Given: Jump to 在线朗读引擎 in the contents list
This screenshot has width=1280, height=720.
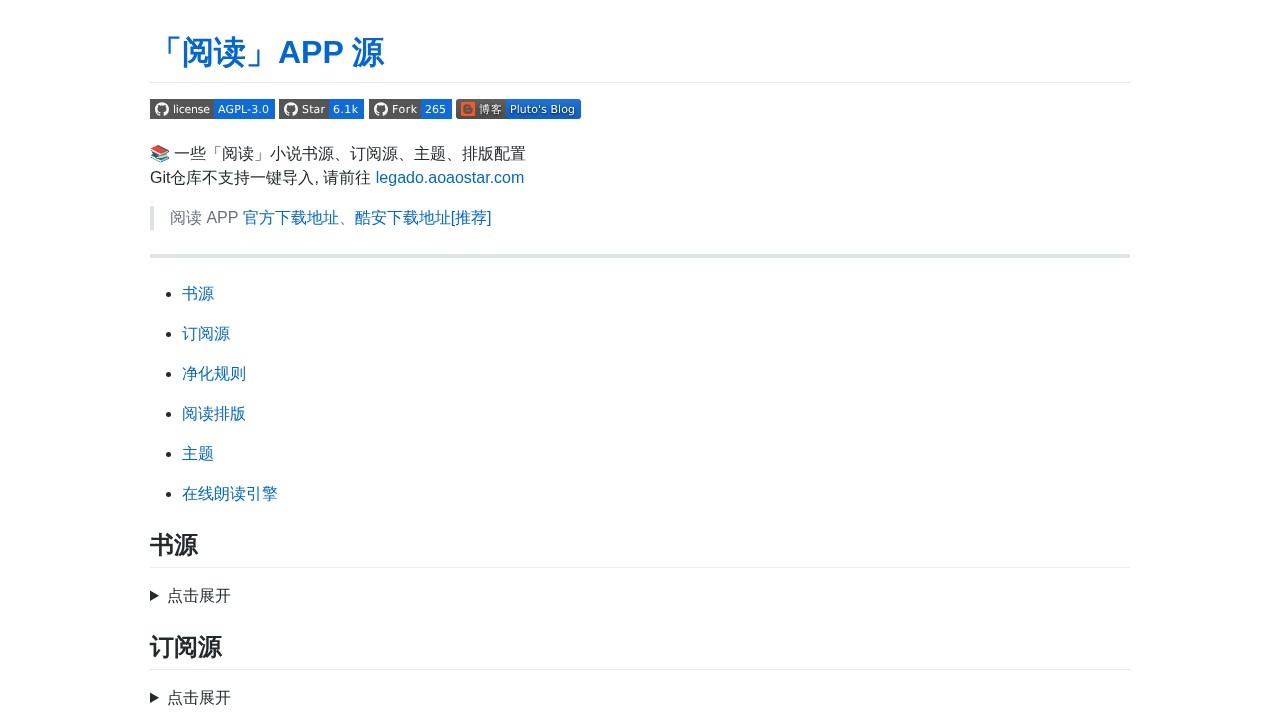Looking at the screenshot, I should 230,494.
